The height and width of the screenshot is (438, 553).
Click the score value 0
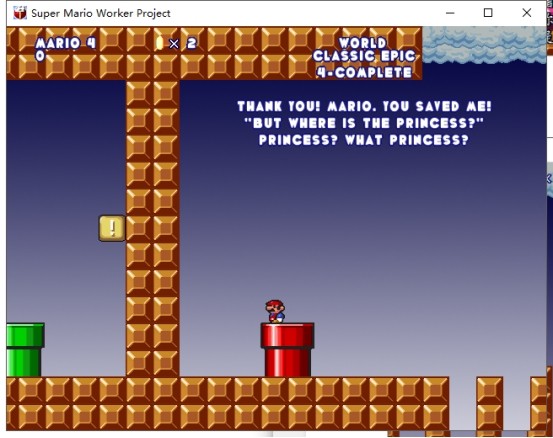click(40, 56)
